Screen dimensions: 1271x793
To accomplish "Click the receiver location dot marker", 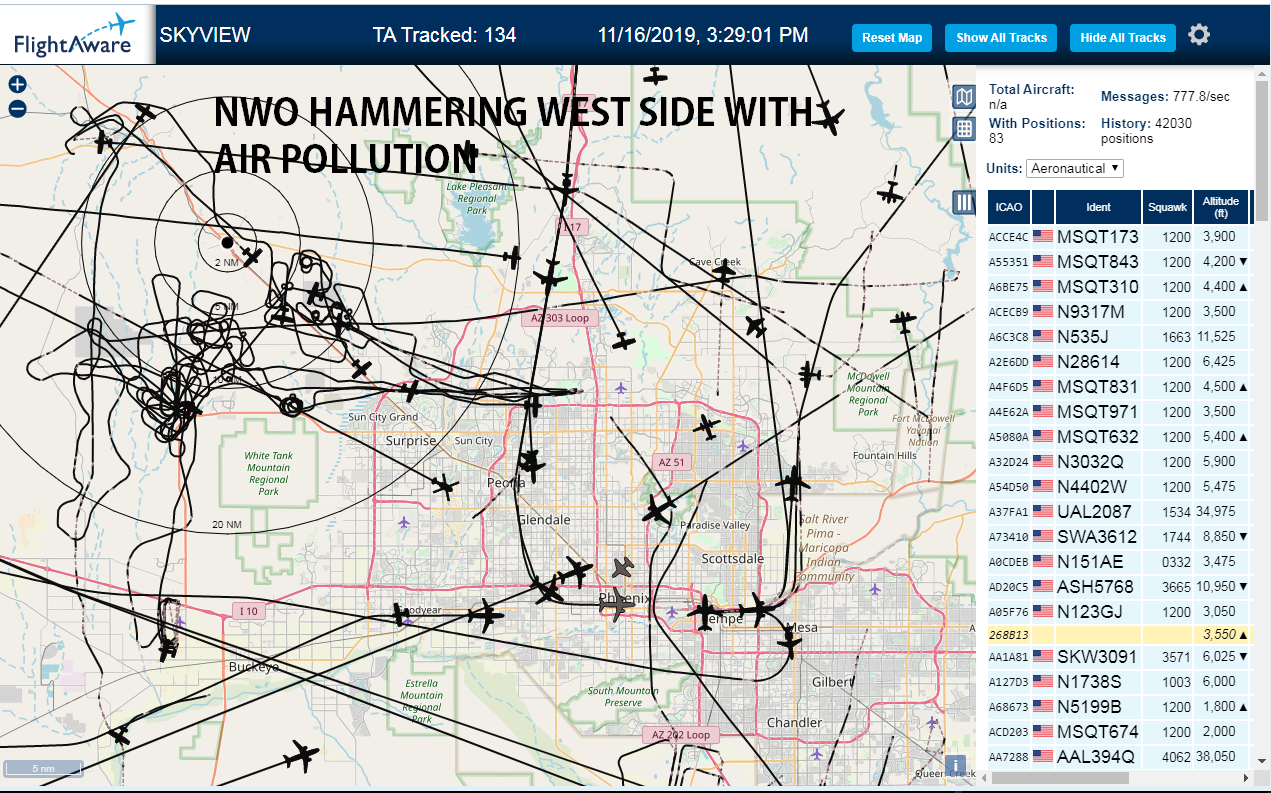I will tap(227, 242).
